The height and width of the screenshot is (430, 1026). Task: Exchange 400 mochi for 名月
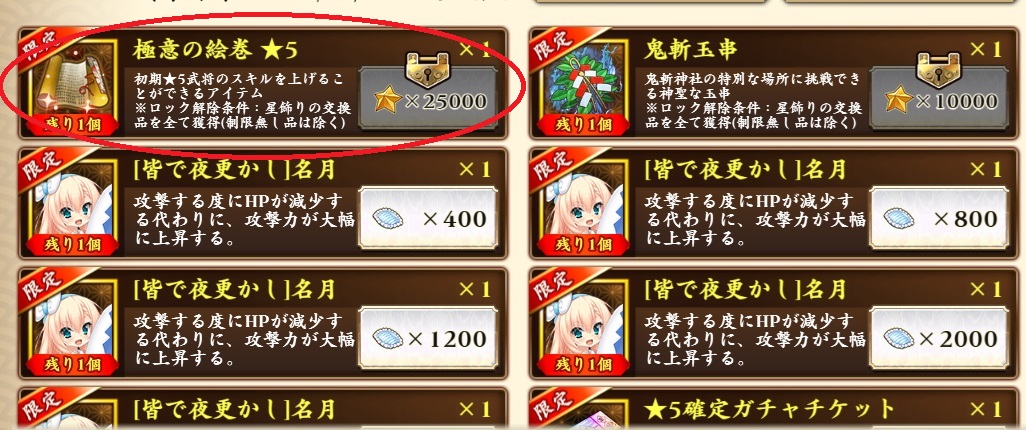pos(429,218)
